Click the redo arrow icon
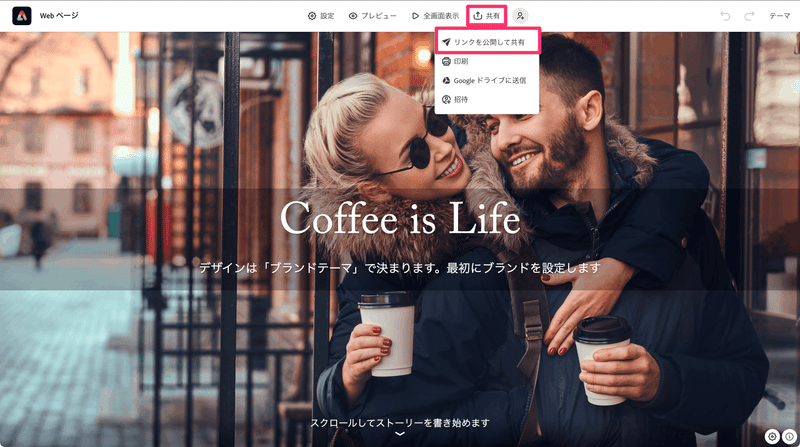Screen dimensions: 800x447 click(749, 16)
